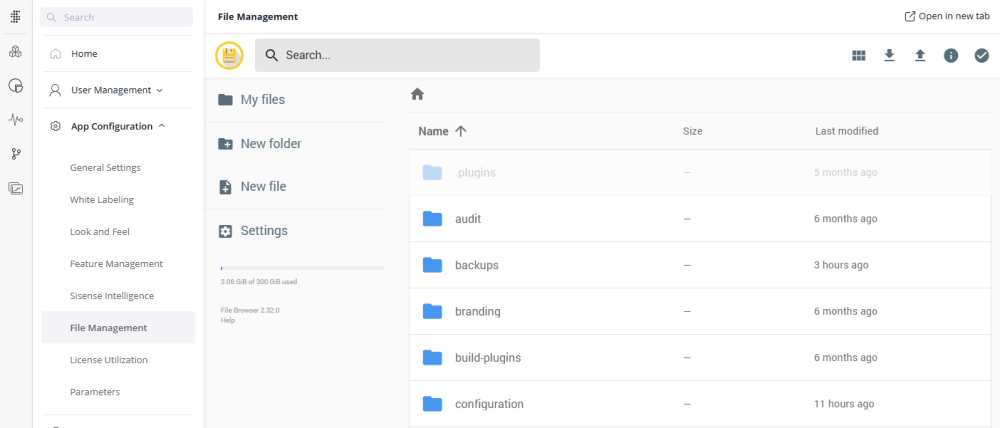Click the download icon in the toolbar

[x=889, y=56]
